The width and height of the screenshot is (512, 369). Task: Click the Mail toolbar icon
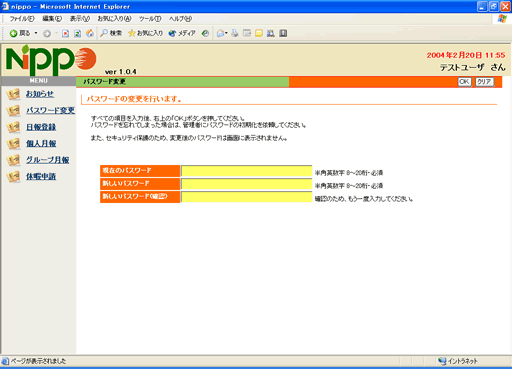coord(220,33)
